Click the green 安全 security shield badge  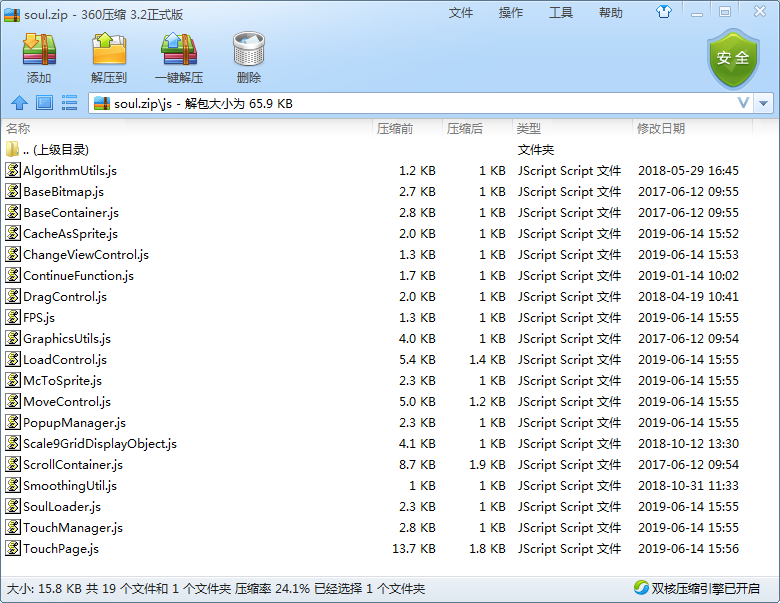(x=732, y=58)
